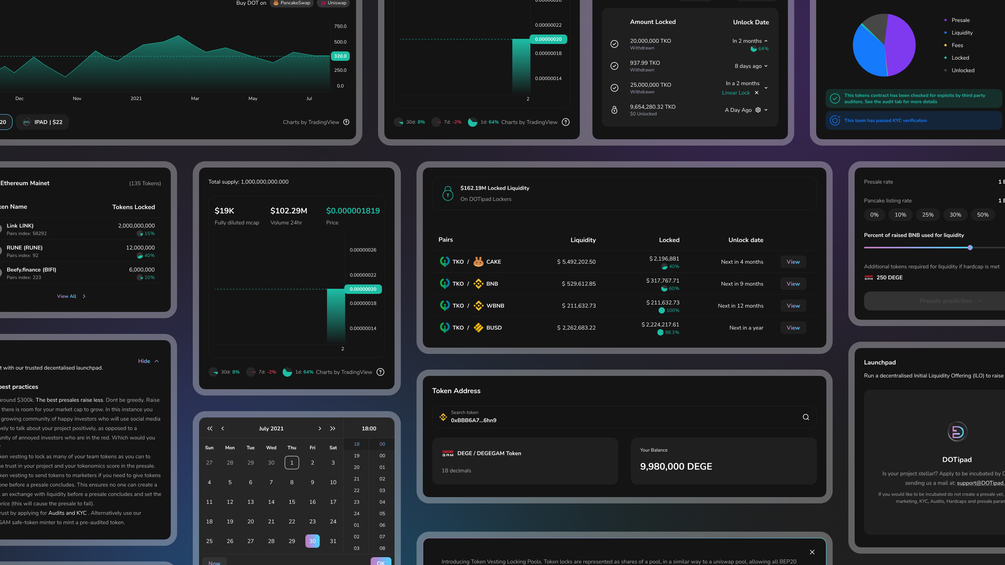Click the CAKE pancake icon in pairs table

[x=478, y=261]
